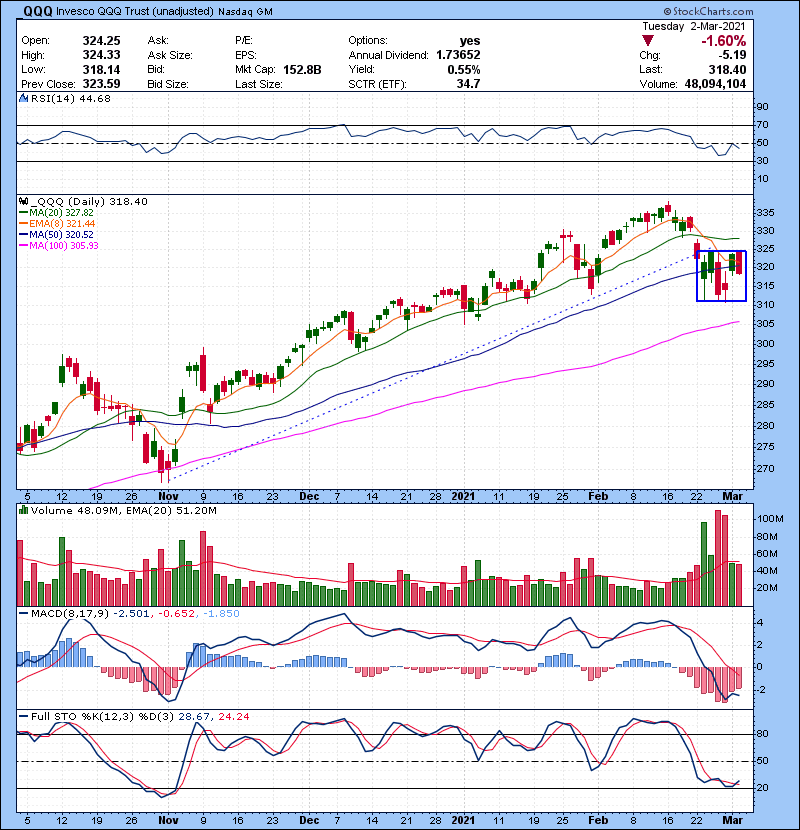The width and height of the screenshot is (800, 830).
Task: Click the Ask Size: field label
Action: pos(170,55)
